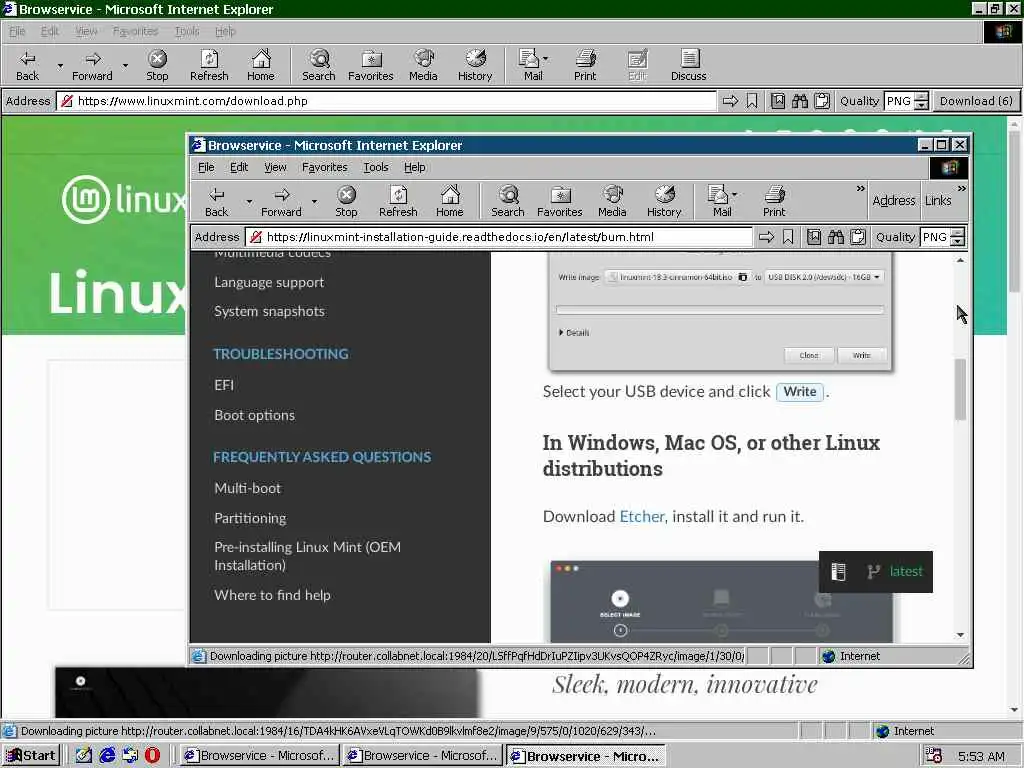Click Search in the front window toolbar
Image resolution: width=1024 pixels, height=768 pixels.
point(507,201)
